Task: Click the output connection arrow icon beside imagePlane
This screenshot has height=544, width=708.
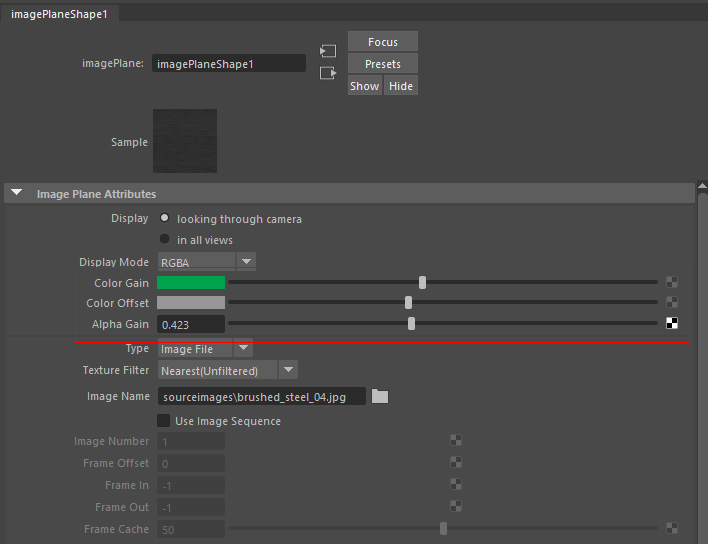Action: (327, 73)
